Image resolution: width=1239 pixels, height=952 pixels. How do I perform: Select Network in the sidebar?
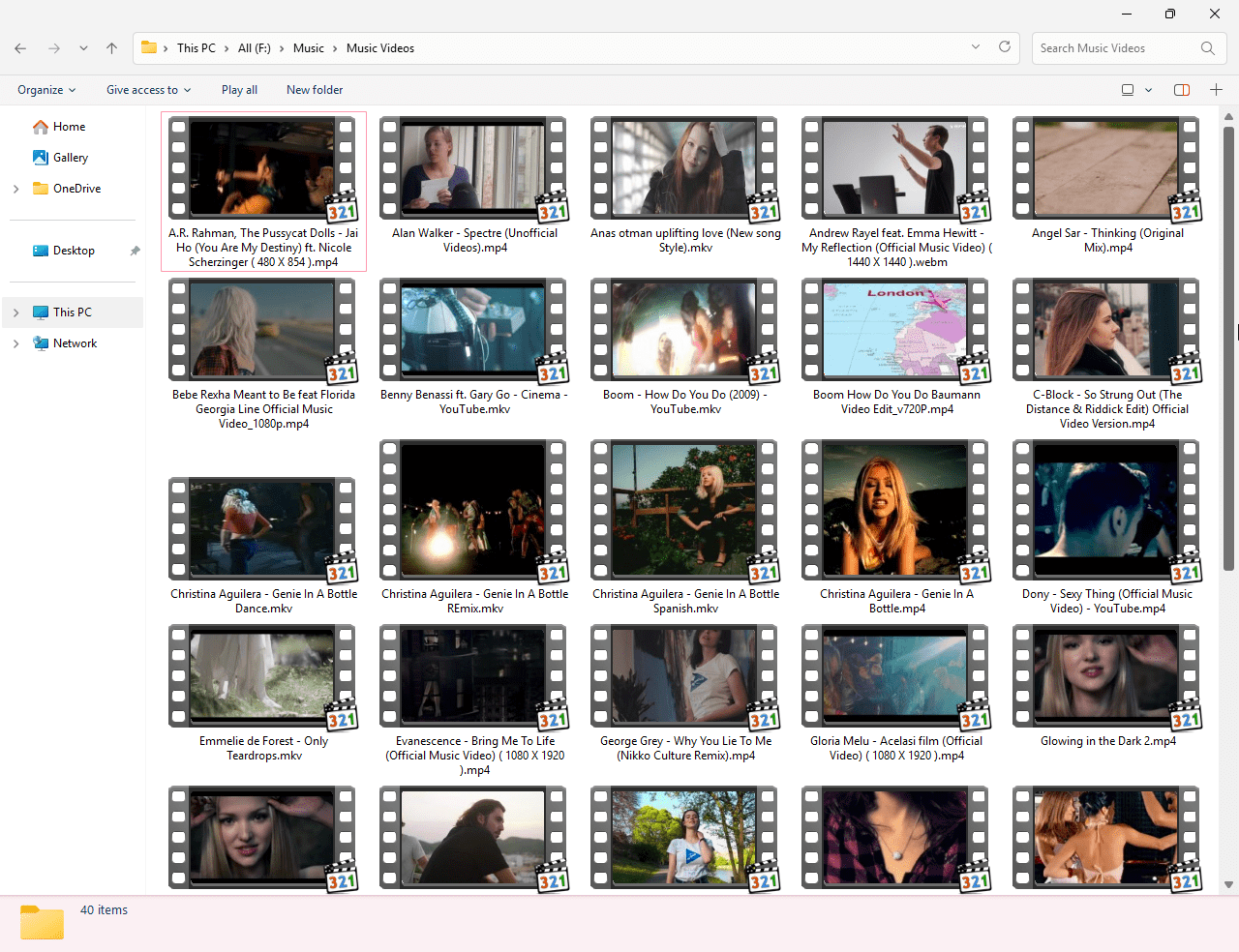75,343
